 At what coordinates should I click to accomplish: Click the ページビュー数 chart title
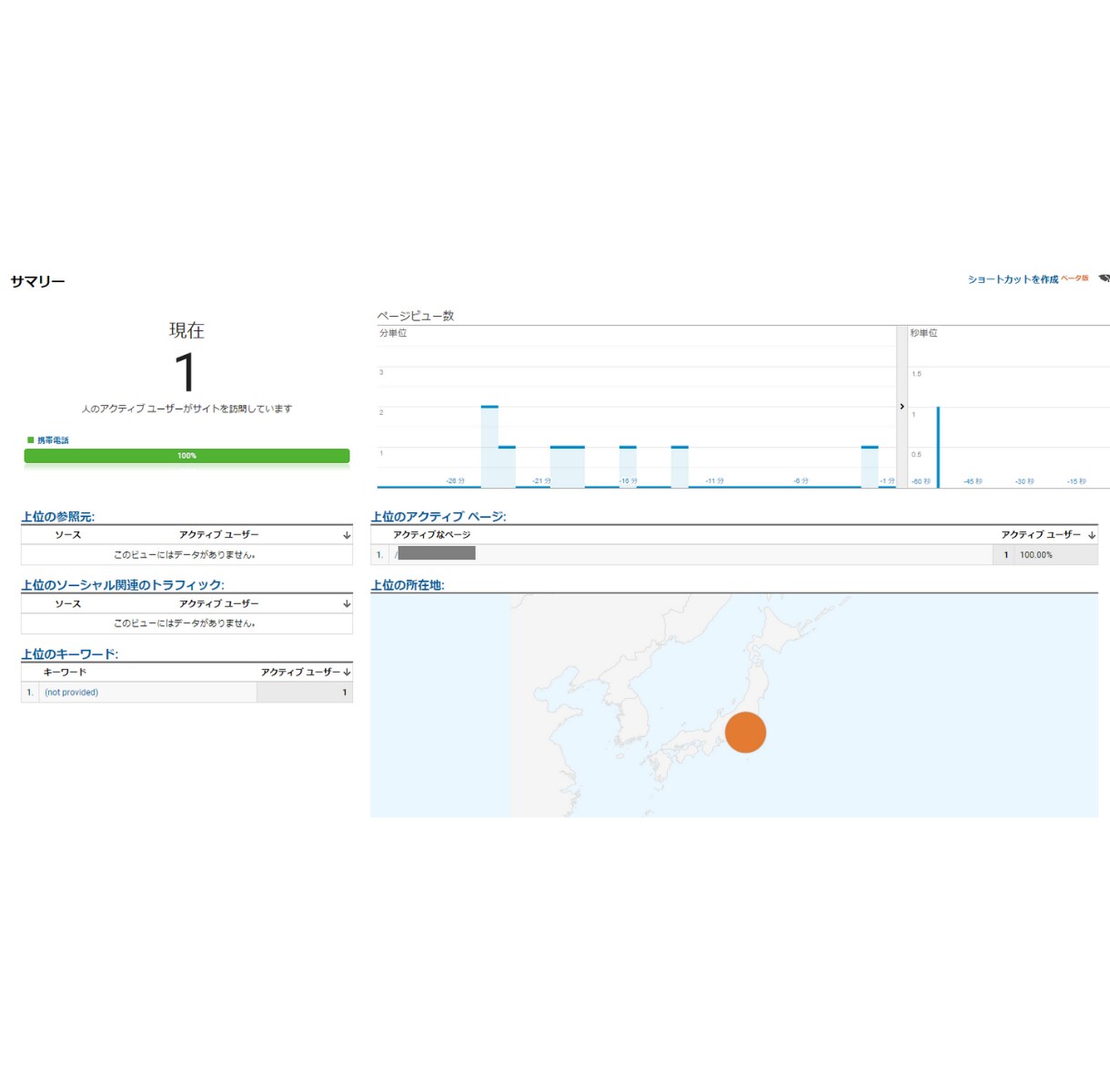(x=416, y=316)
